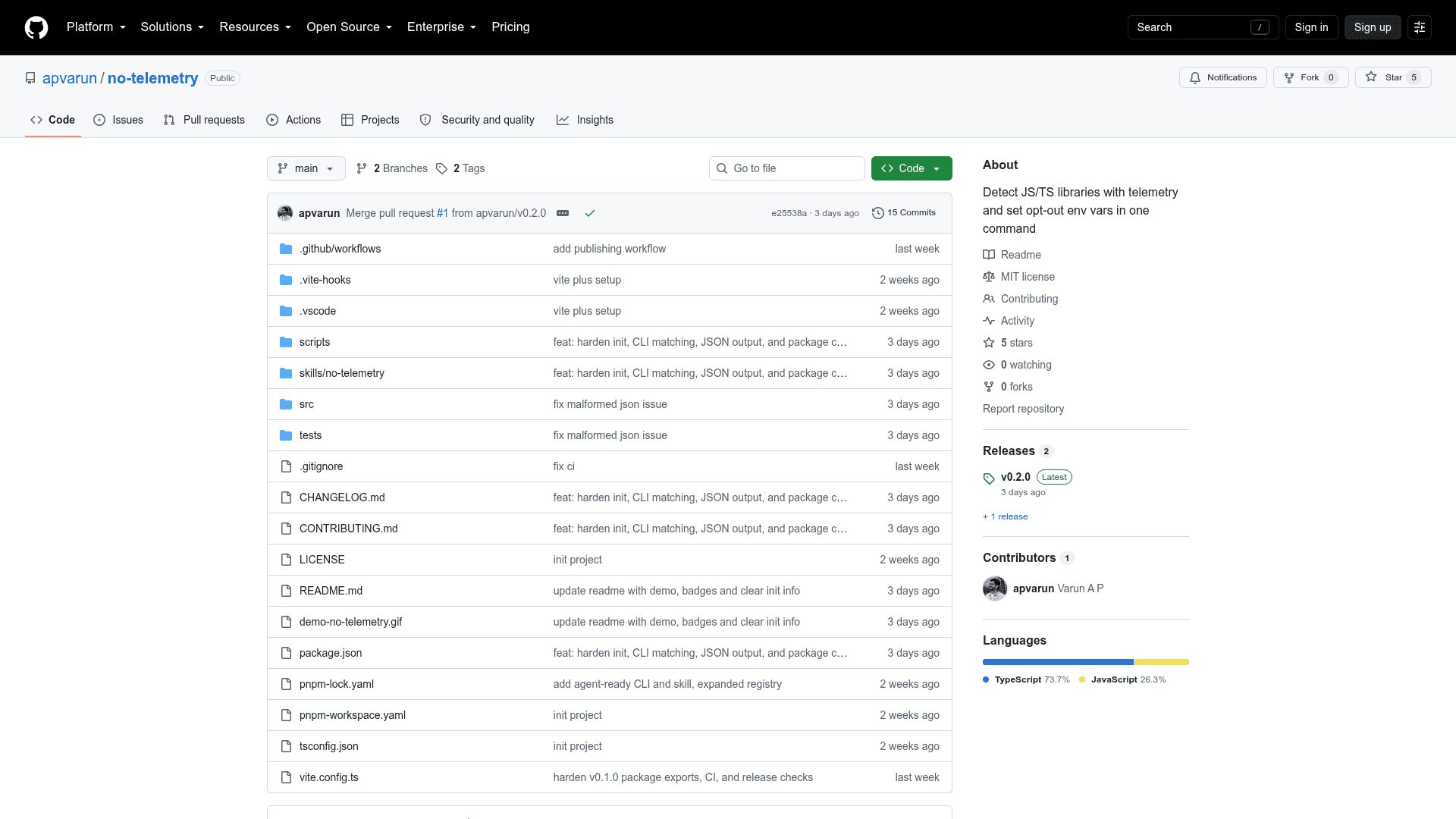Open the apvarun owner link
The height and width of the screenshot is (819, 1456).
point(70,78)
